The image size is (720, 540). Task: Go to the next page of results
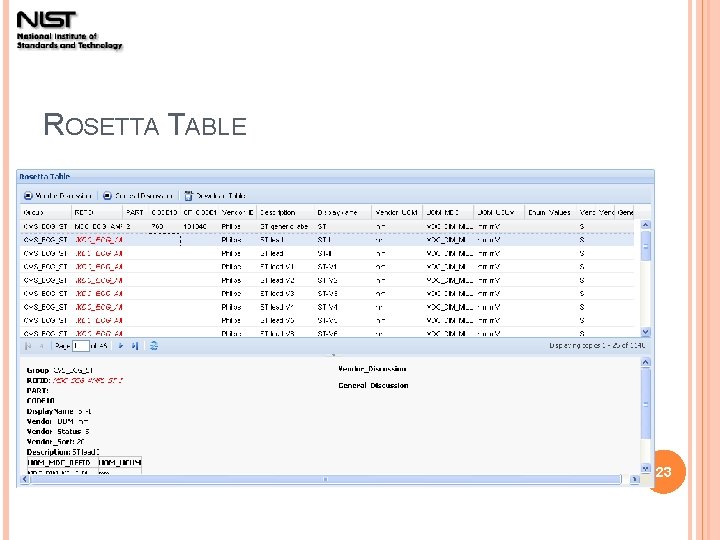click(x=121, y=346)
